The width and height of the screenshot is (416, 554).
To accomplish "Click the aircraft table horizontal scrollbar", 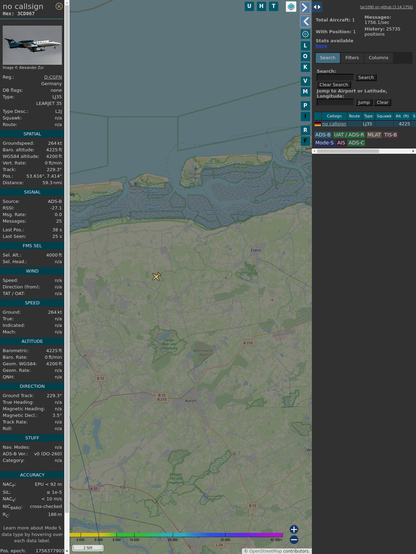I will pos(364,151).
